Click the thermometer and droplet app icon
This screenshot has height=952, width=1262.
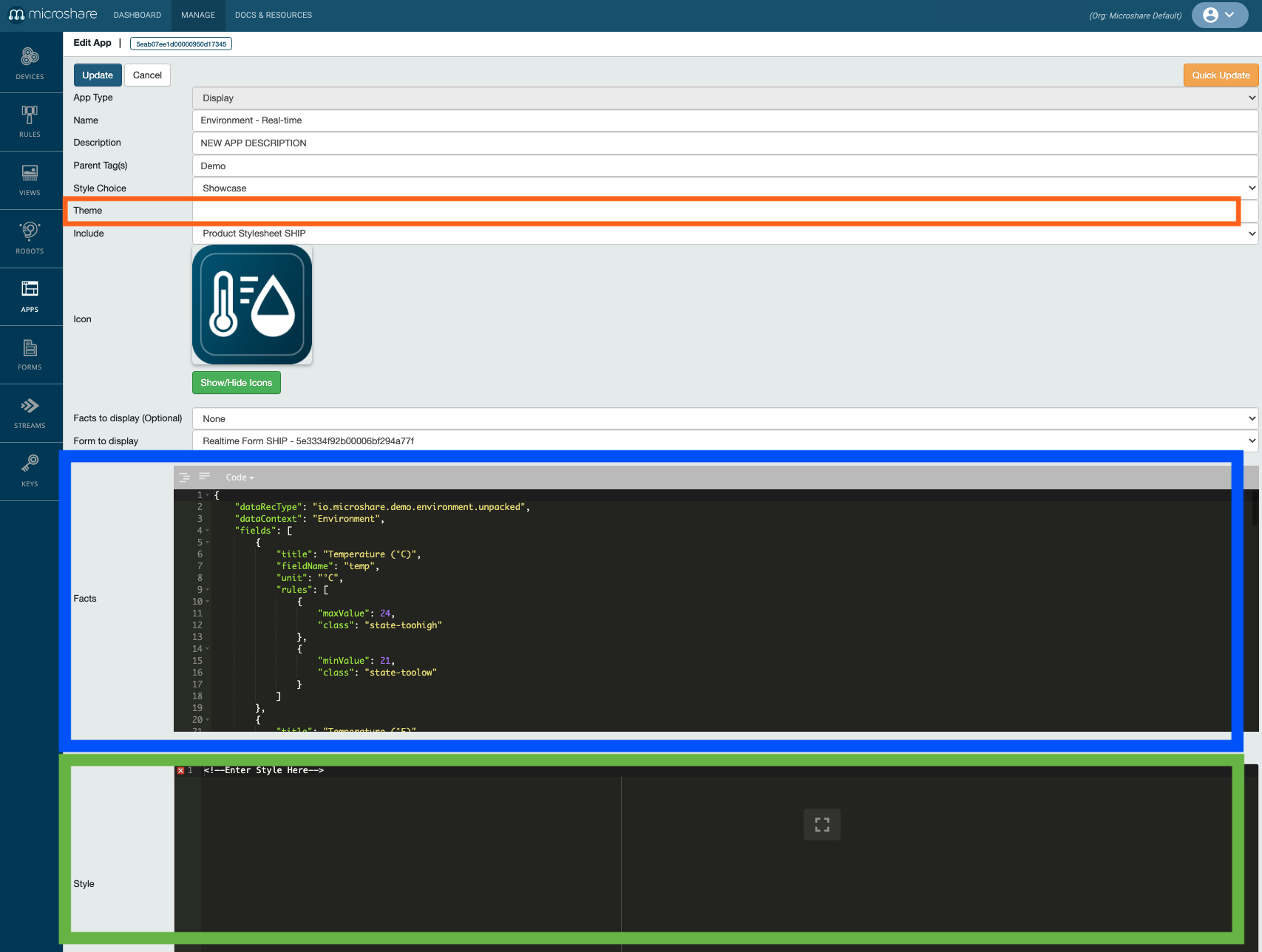252,305
